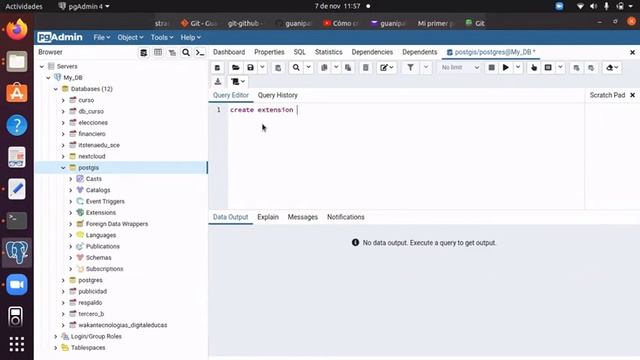Open the Query Tool icon in Browser header

pos(144,53)
